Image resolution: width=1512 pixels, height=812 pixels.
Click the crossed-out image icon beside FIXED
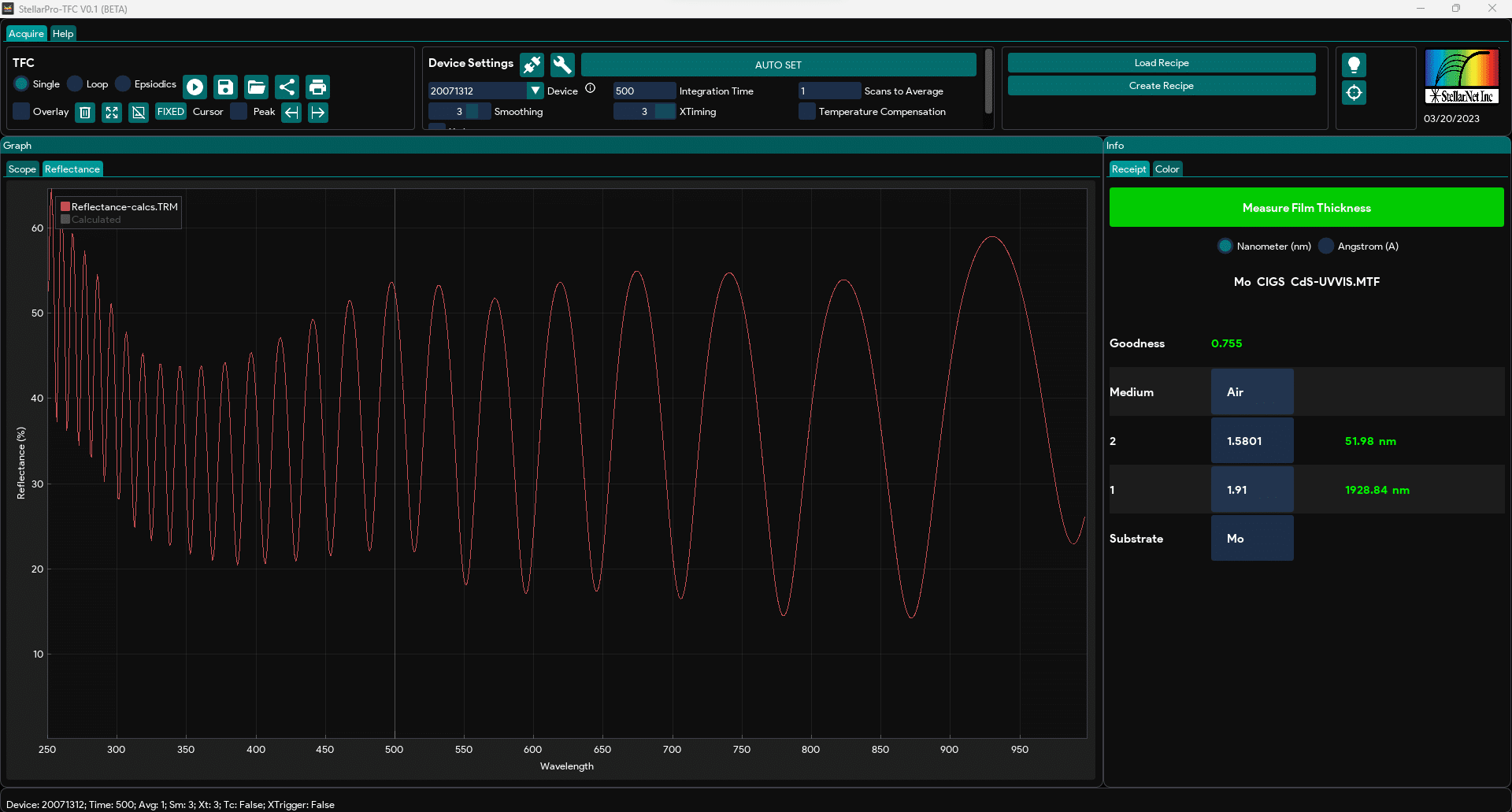139,113
